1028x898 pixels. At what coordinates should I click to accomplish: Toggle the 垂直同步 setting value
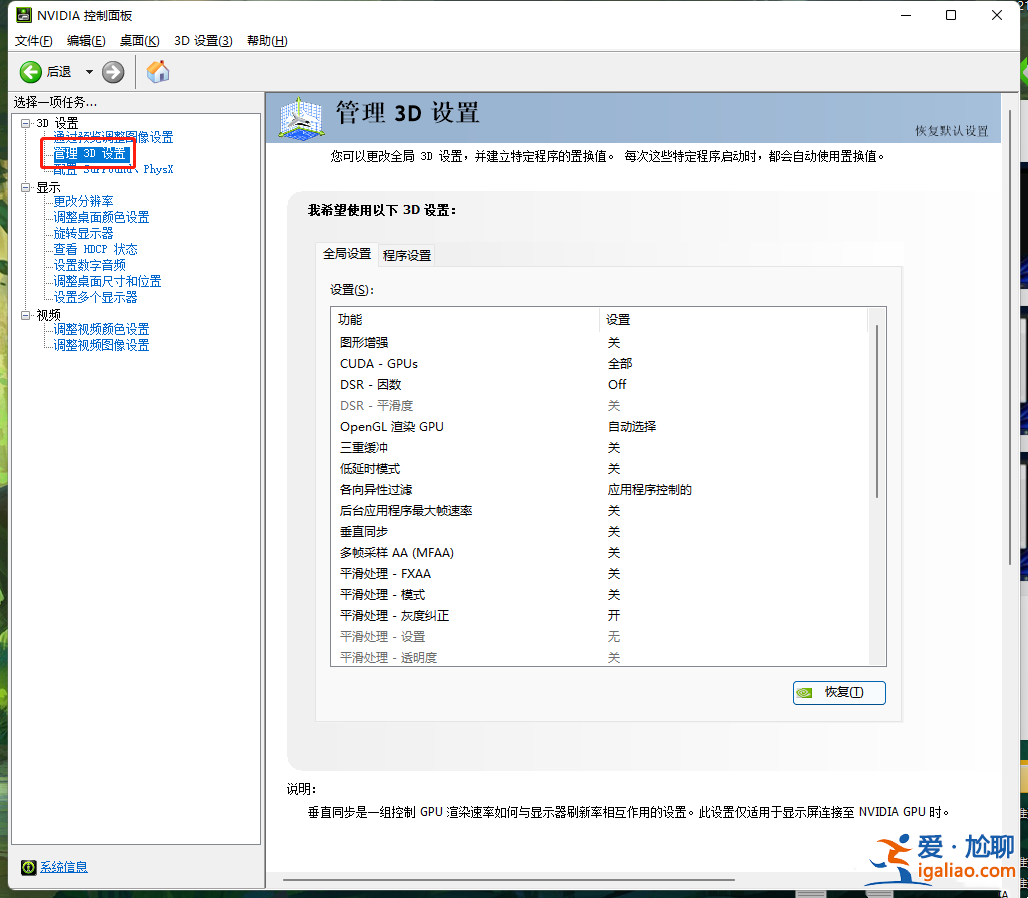(x=613, y=531)
